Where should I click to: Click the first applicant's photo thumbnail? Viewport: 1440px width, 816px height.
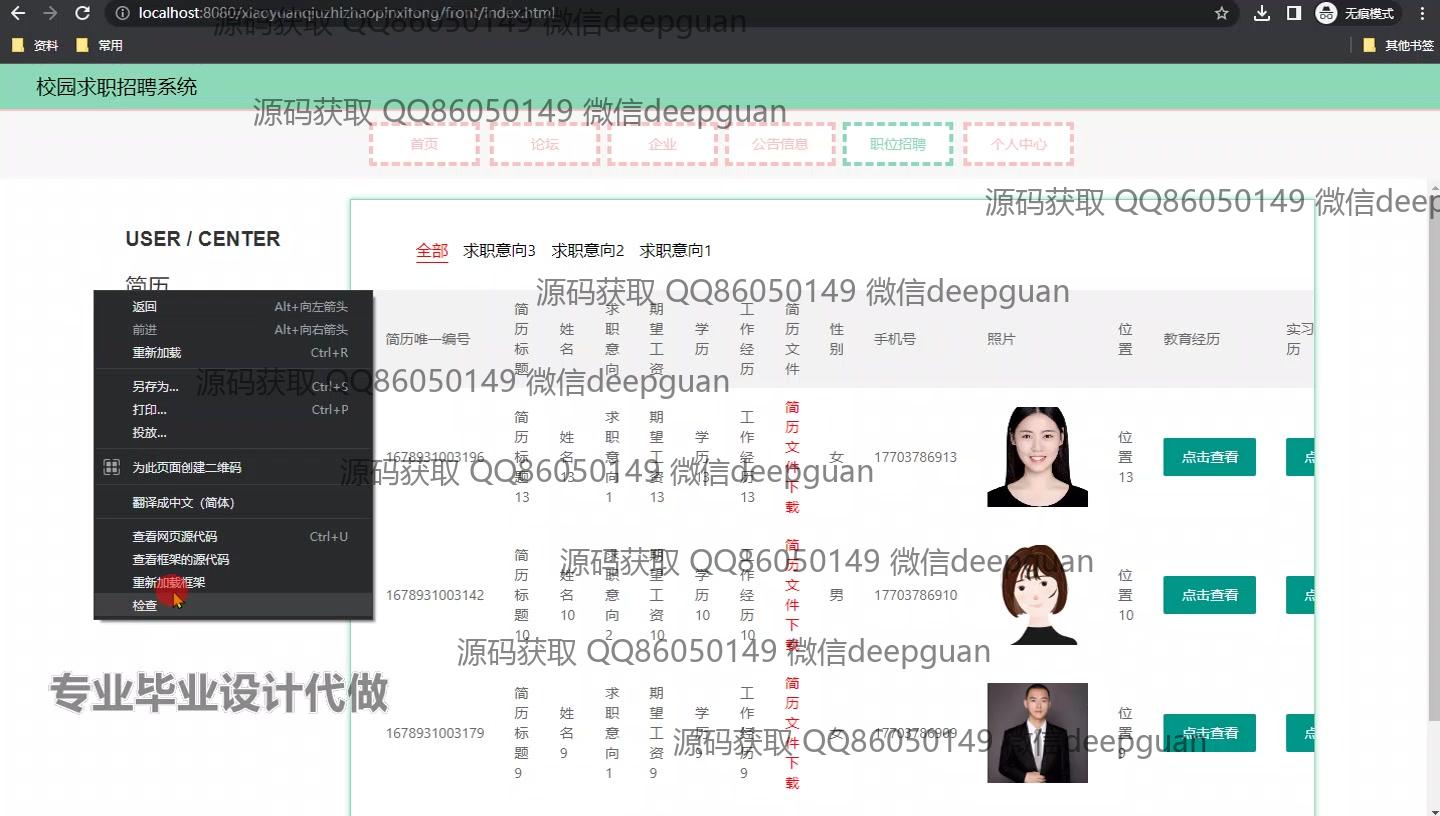point(1037,457)
